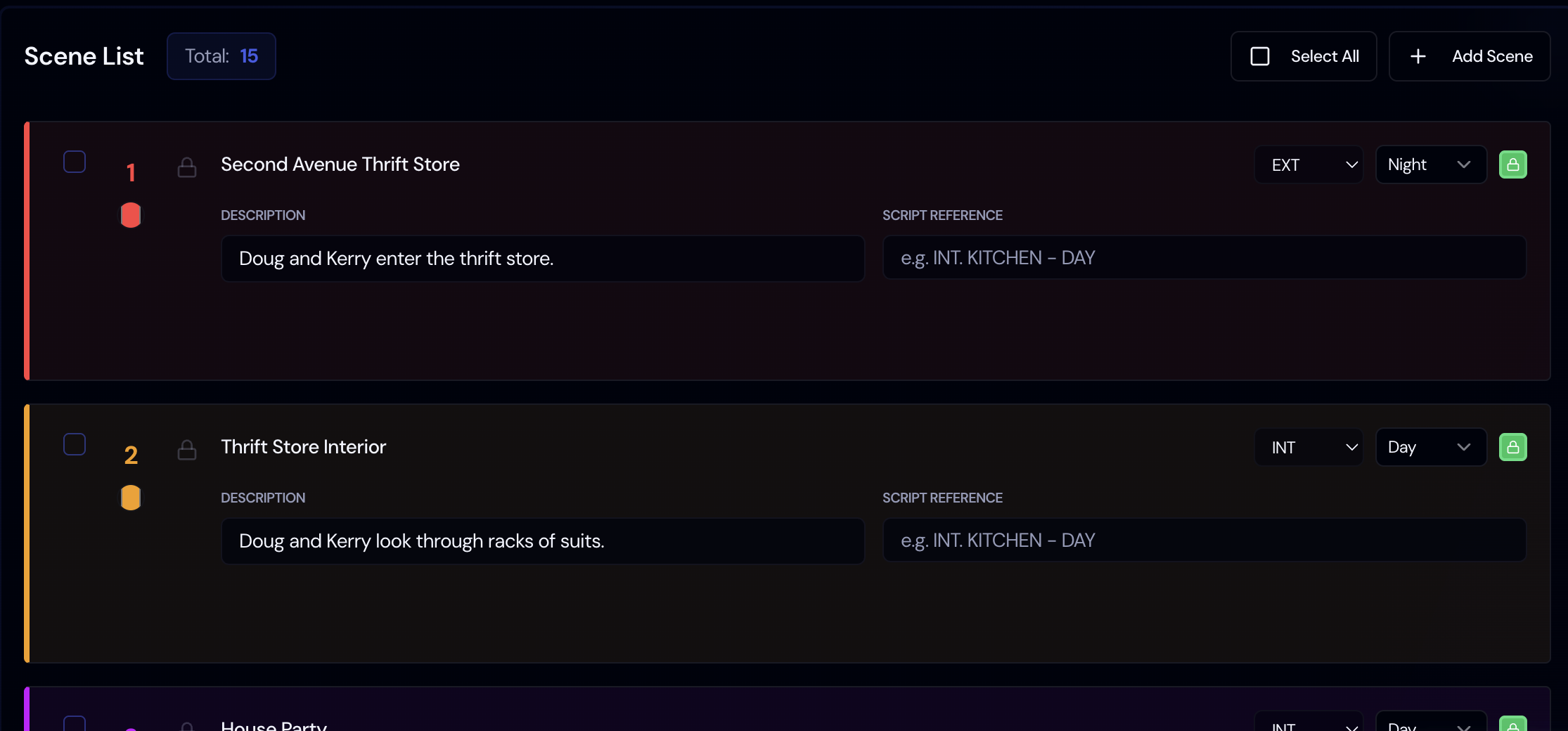
Task: Open the Day dropdown for scene 2
Action: point(1430,447)
